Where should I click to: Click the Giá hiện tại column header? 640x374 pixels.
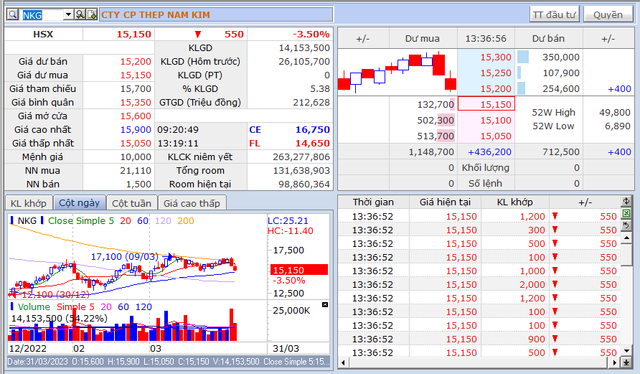(445, 202)
